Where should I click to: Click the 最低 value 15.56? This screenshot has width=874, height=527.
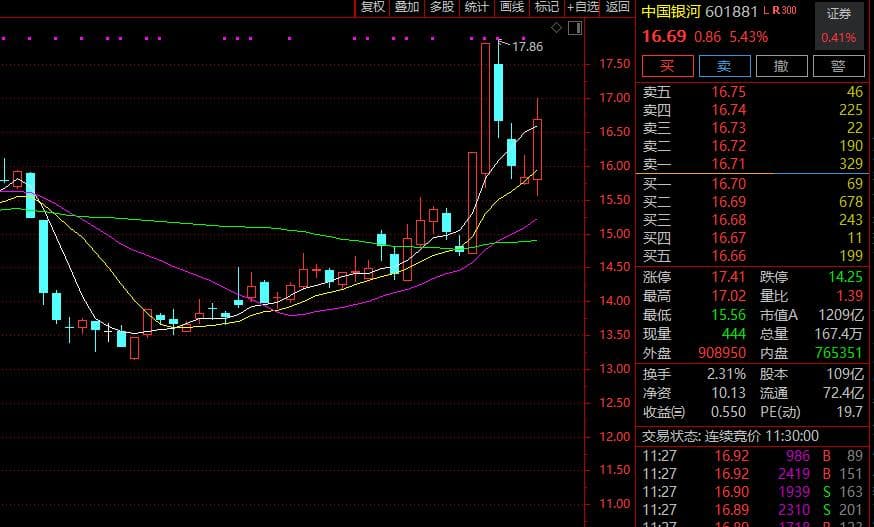coord(729,315)
